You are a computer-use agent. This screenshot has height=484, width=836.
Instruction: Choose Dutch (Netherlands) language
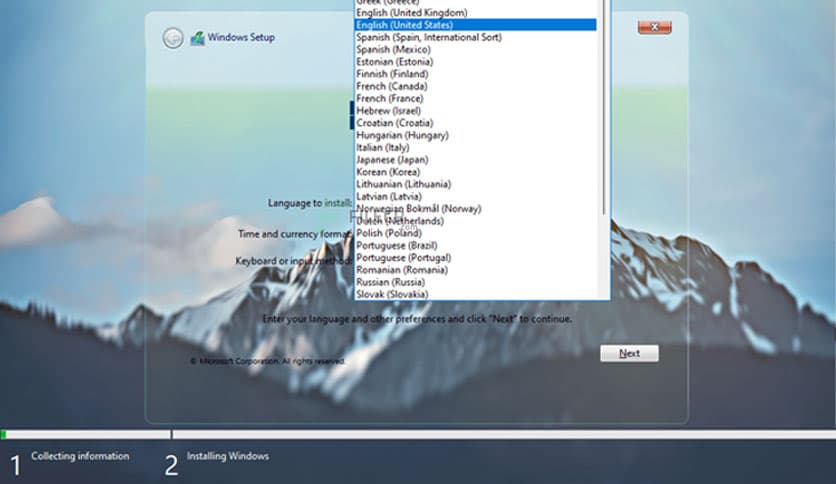(x=476, y=221)
